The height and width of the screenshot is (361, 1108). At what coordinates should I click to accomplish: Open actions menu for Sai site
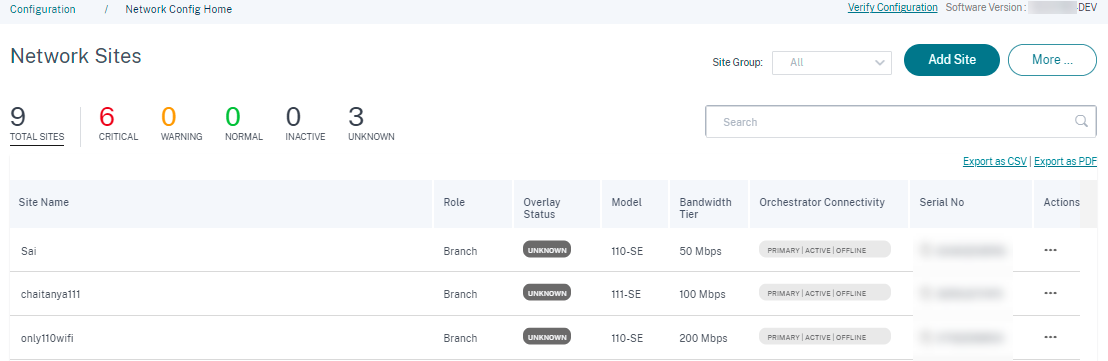point(1050,250)
